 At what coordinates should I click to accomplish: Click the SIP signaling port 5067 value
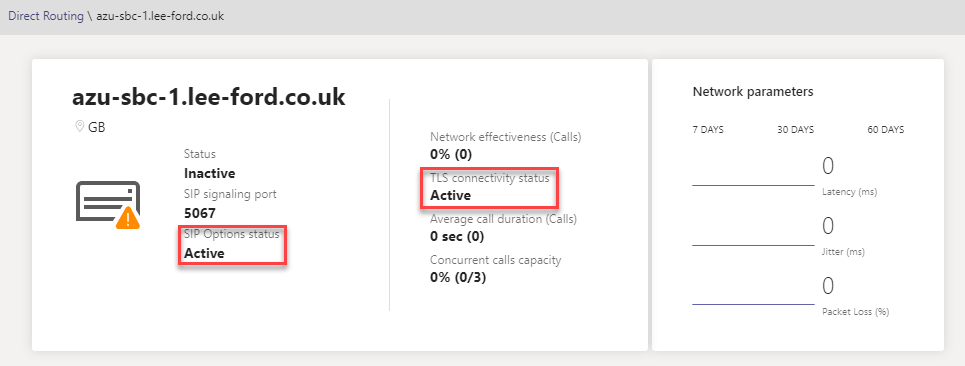[200, 213]
